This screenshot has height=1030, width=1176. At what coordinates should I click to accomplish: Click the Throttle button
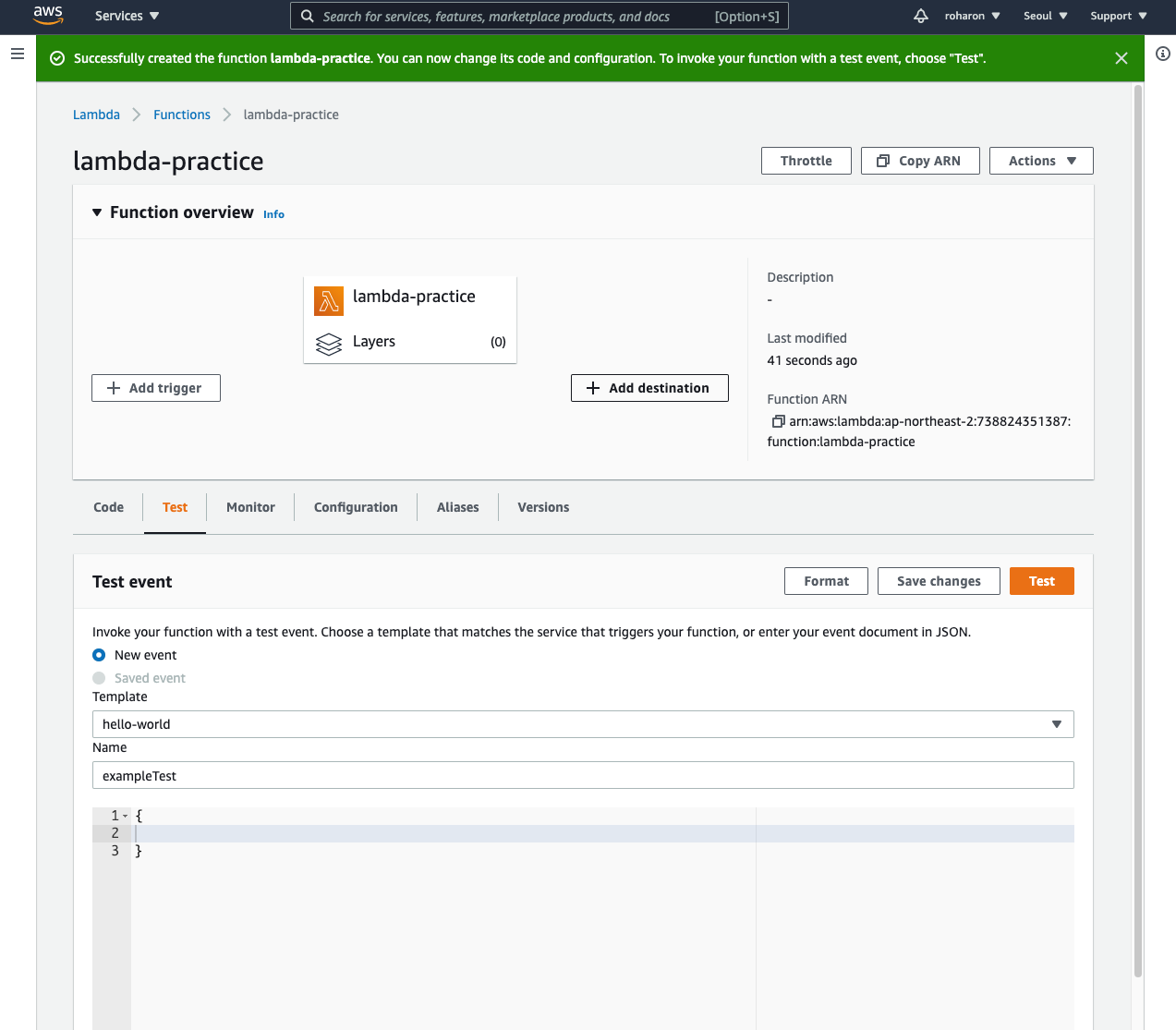(x=806, y=161)
